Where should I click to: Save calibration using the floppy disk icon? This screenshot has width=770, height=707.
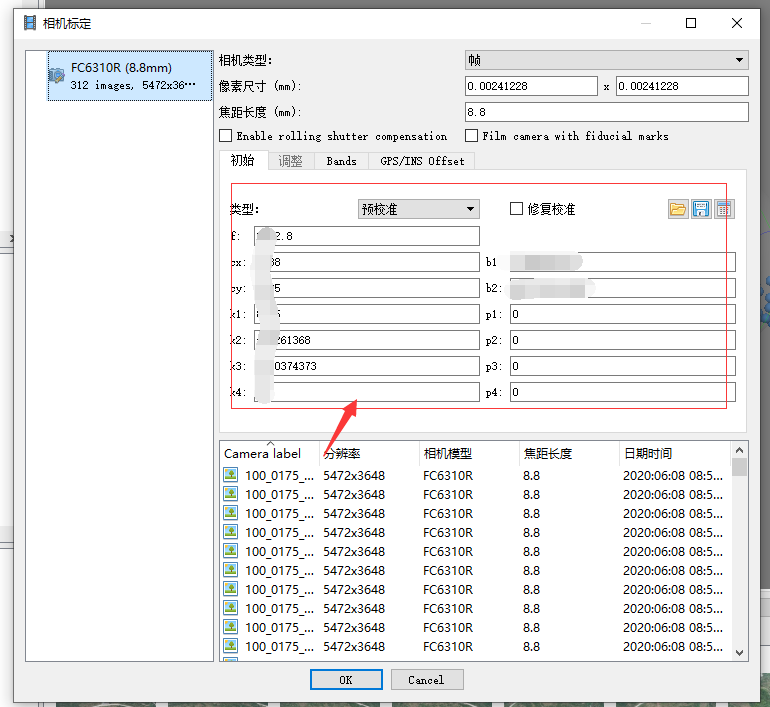tap(701, 209)
